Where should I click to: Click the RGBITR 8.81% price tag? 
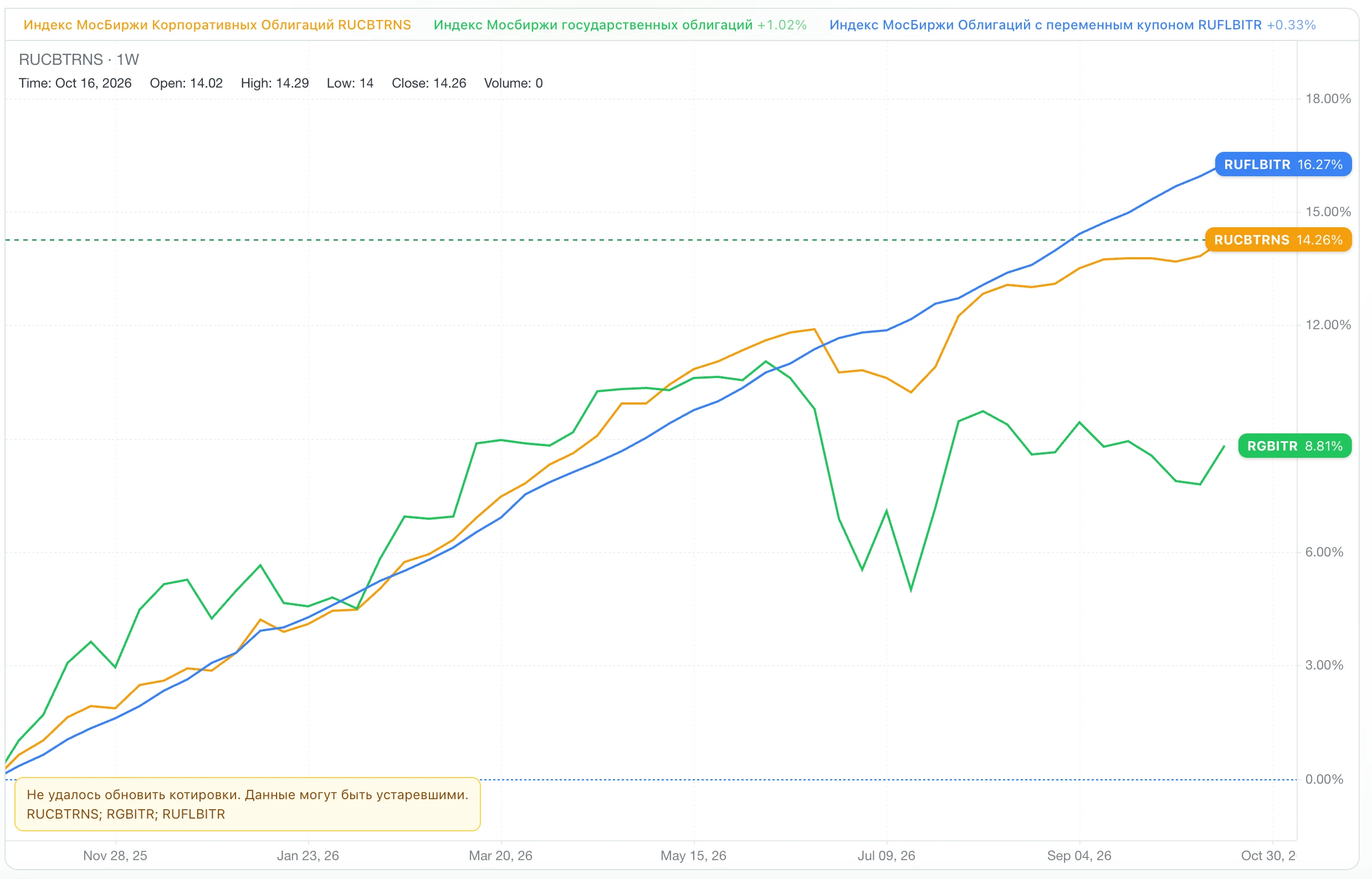(x=1294, y=446)
